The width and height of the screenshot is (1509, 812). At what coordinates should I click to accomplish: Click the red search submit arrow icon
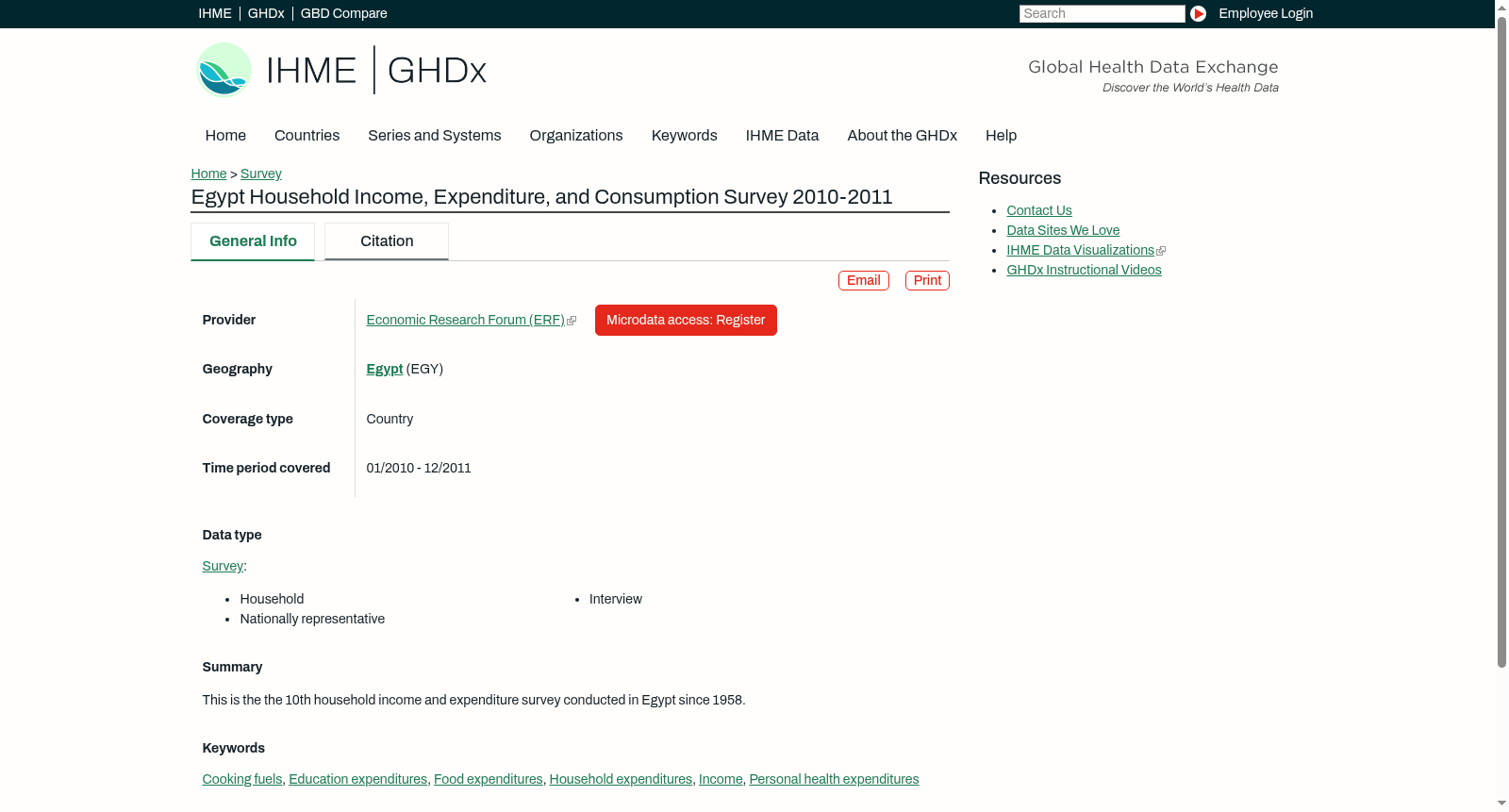point(1198,13)
